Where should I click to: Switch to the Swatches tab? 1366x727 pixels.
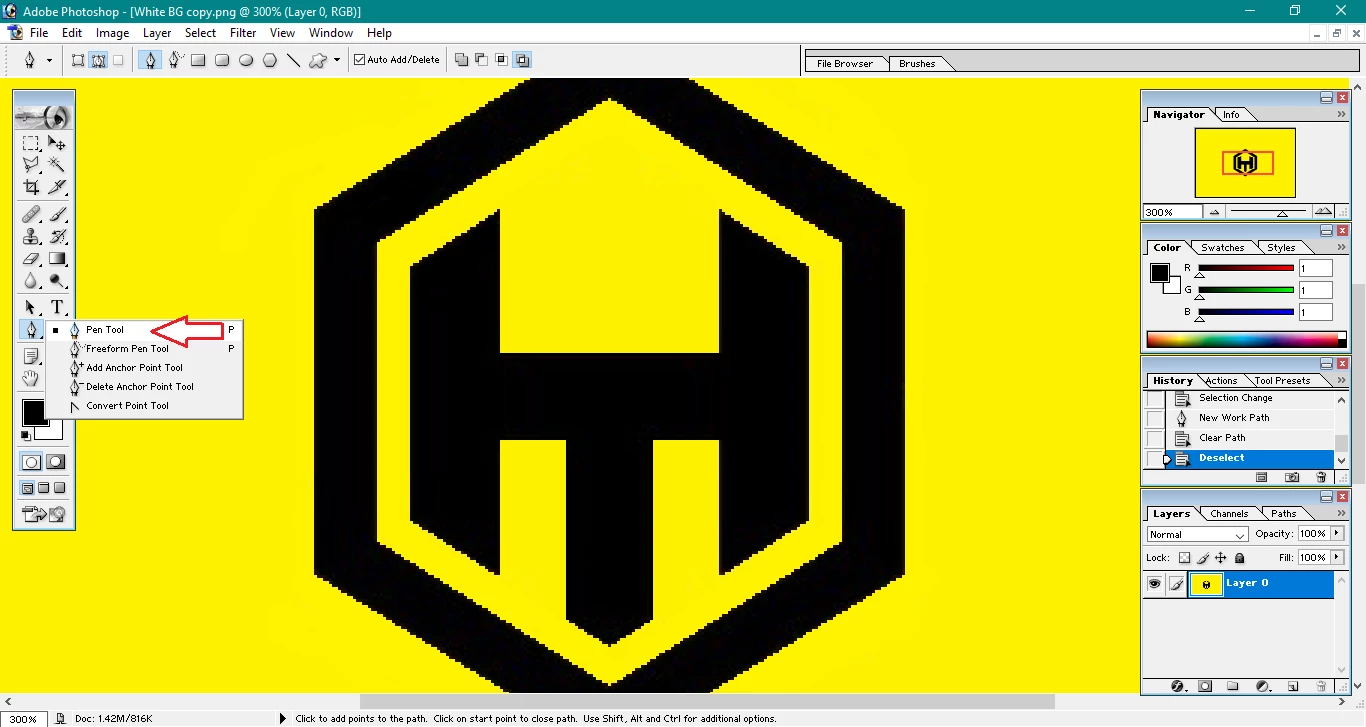[x=1222, y=247]
